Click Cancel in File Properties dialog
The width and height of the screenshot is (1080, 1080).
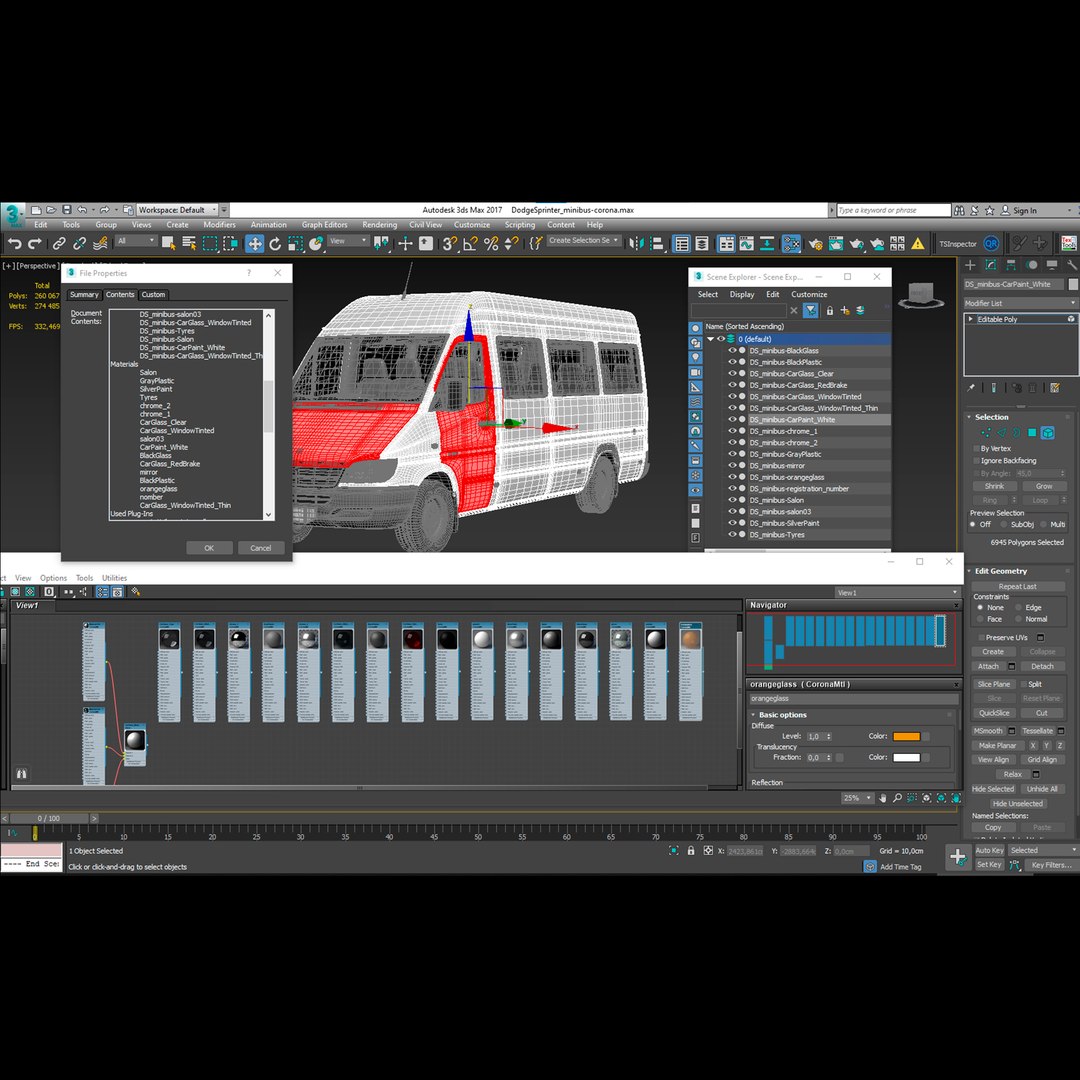[x=260, y=548]
